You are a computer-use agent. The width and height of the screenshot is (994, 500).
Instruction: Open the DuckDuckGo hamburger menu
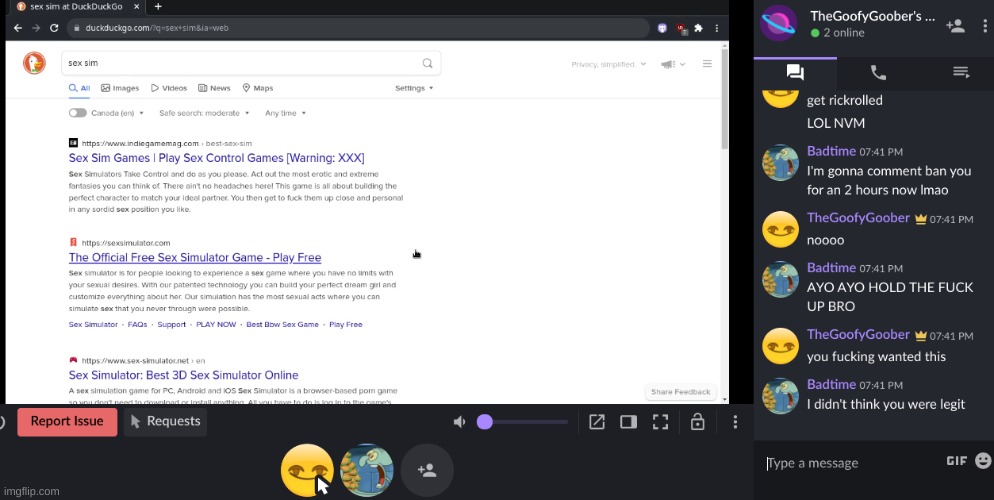[x=707, y=63]
